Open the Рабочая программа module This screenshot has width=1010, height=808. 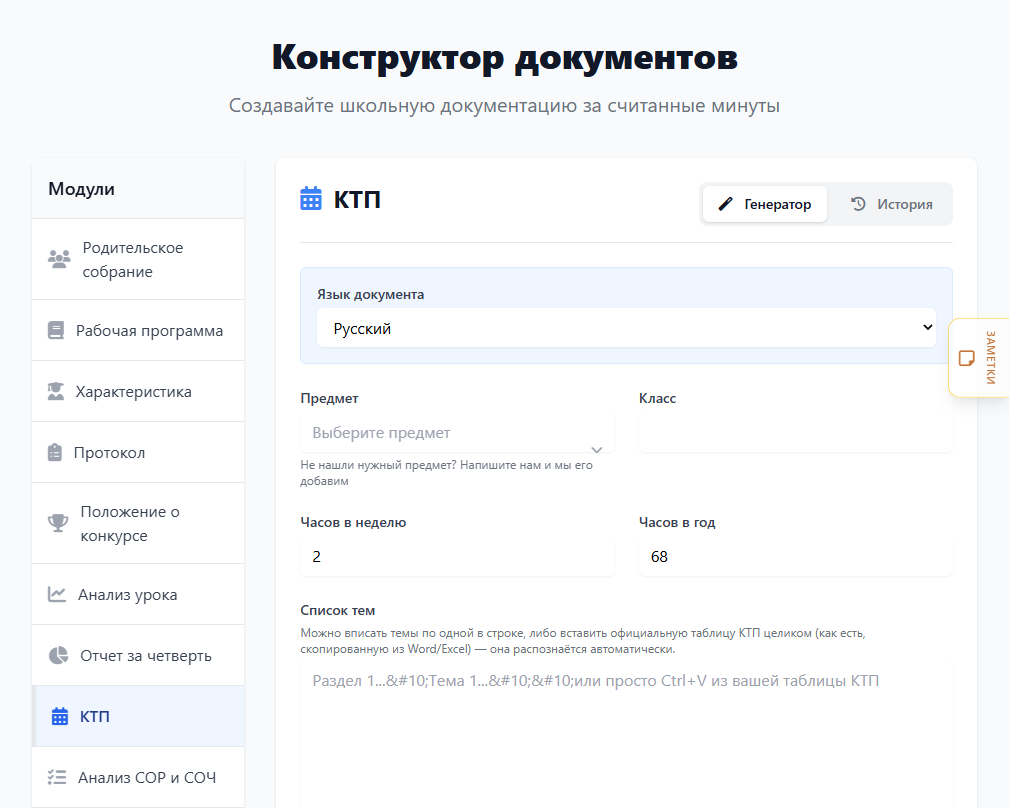coord(138,331)
